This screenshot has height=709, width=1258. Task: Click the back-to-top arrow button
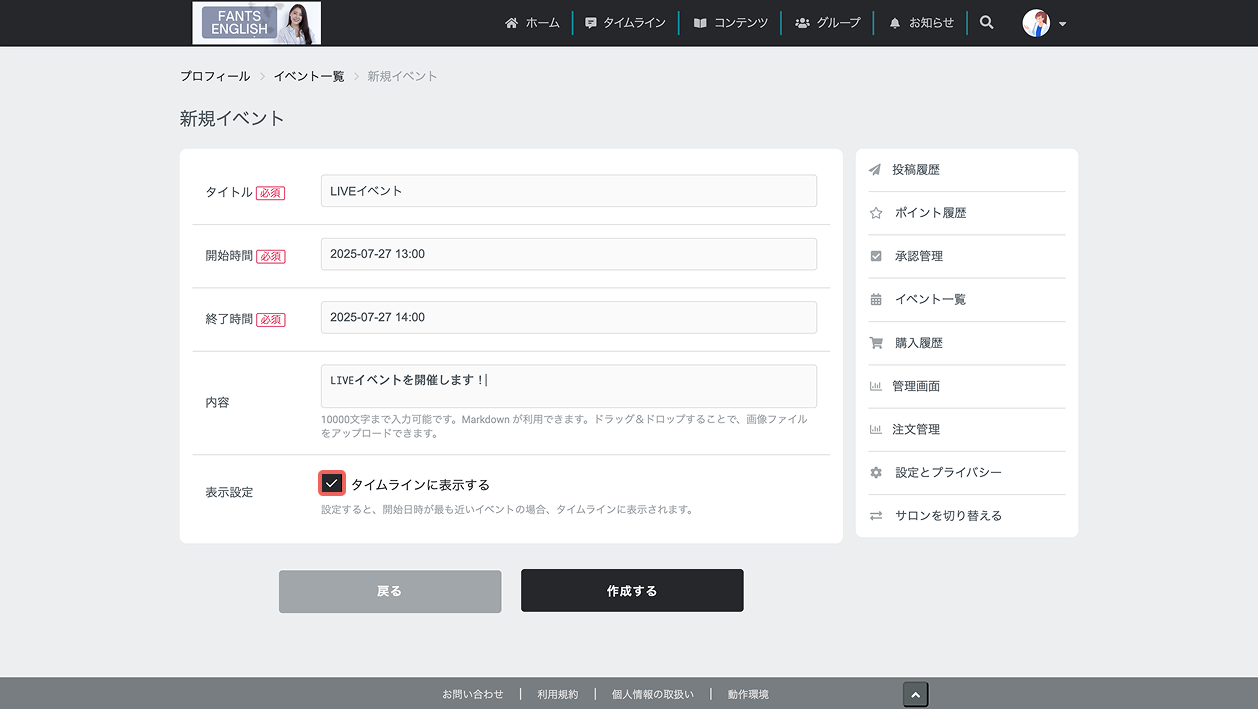click(916, 695)
